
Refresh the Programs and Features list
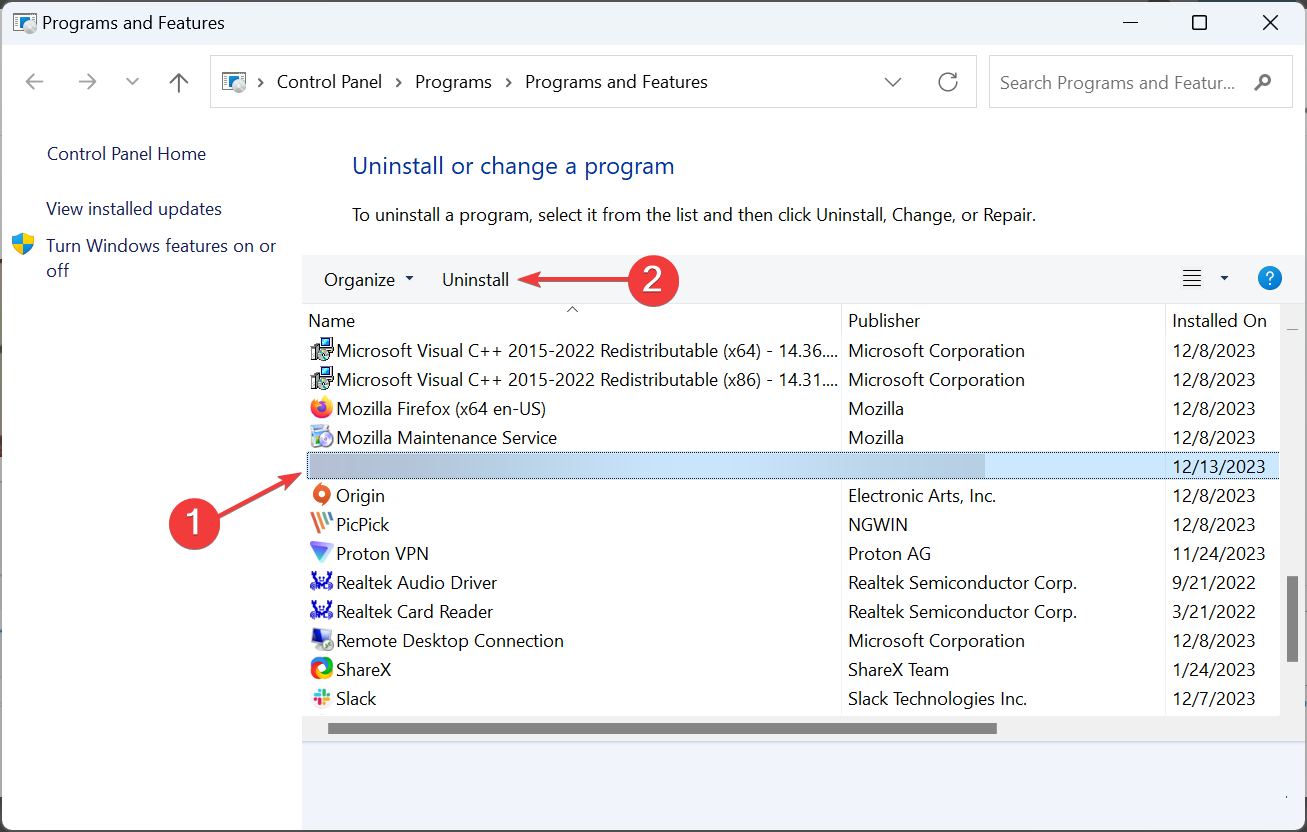(948, 82)
